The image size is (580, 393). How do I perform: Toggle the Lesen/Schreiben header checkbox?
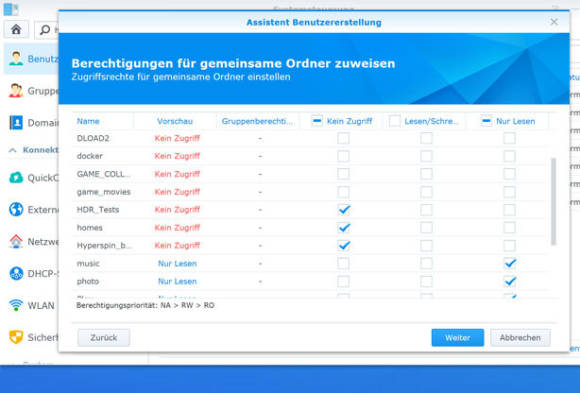tap(395, 121)
